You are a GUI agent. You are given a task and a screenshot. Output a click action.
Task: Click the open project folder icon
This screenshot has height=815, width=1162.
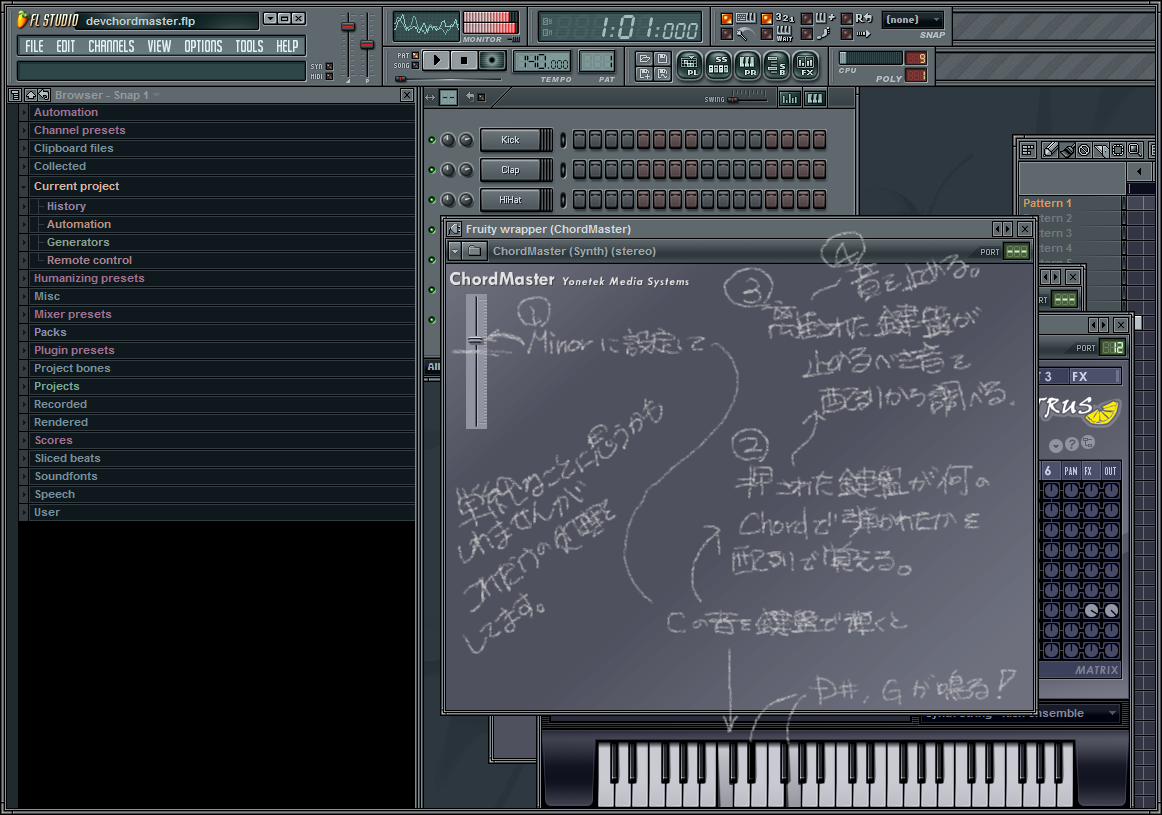(x=645, y=59)
